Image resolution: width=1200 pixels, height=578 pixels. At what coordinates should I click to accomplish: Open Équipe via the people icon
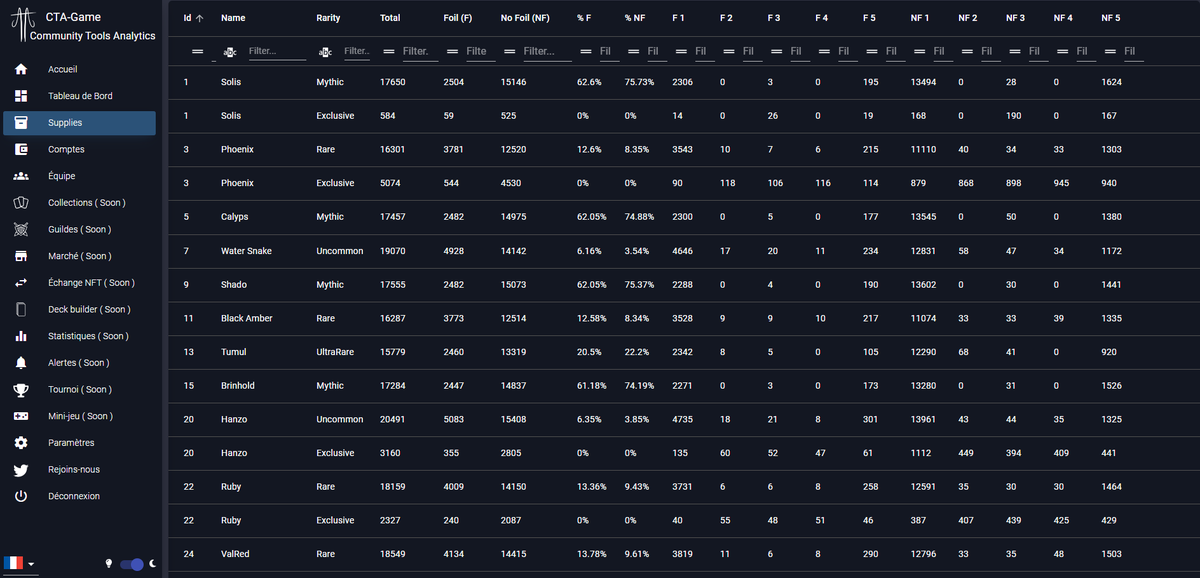click(x=21, y=176)
